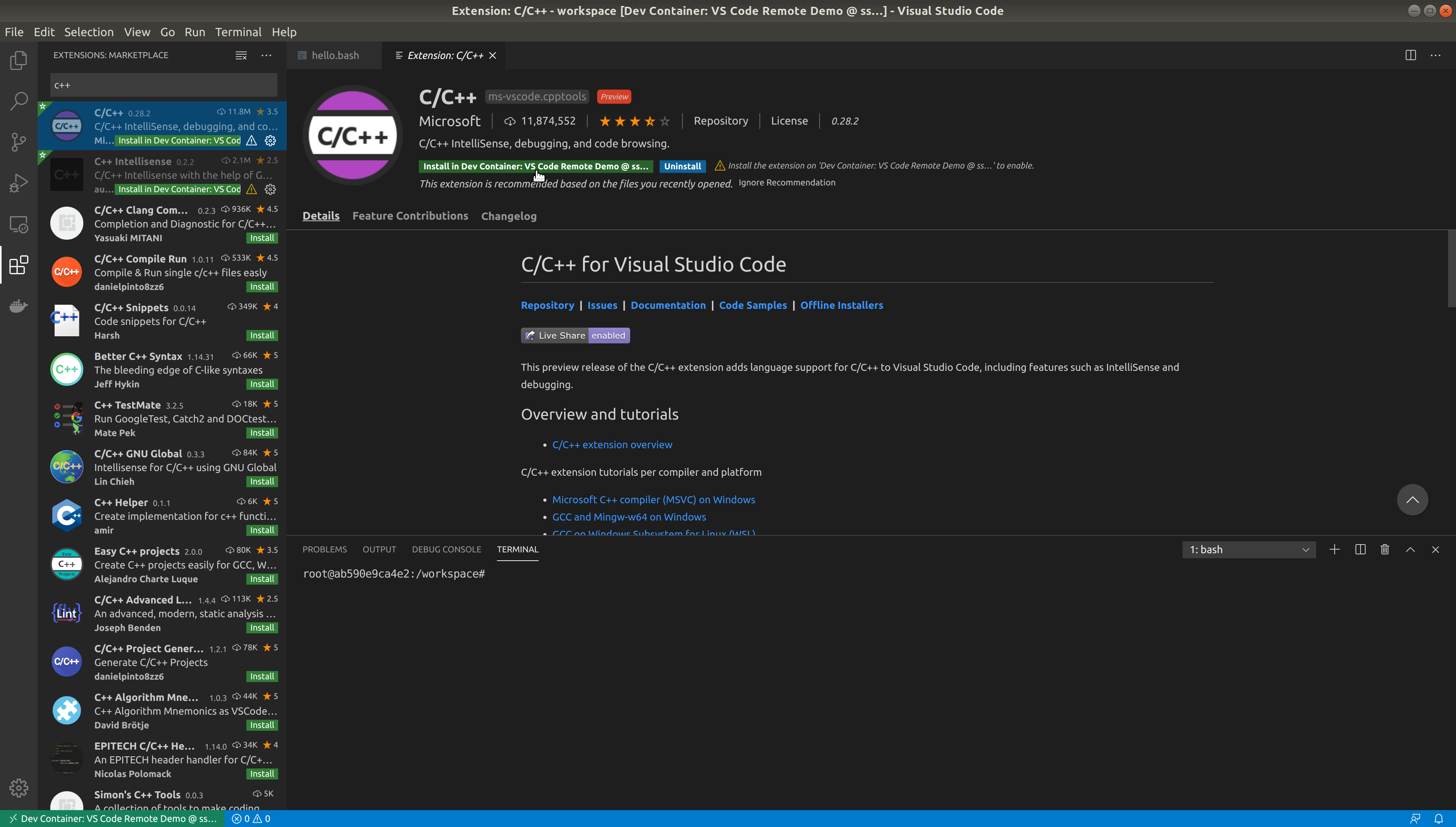
Task: Open the OUTPUT panel tab
Action: pyautogui.click(x=380, y=549)
